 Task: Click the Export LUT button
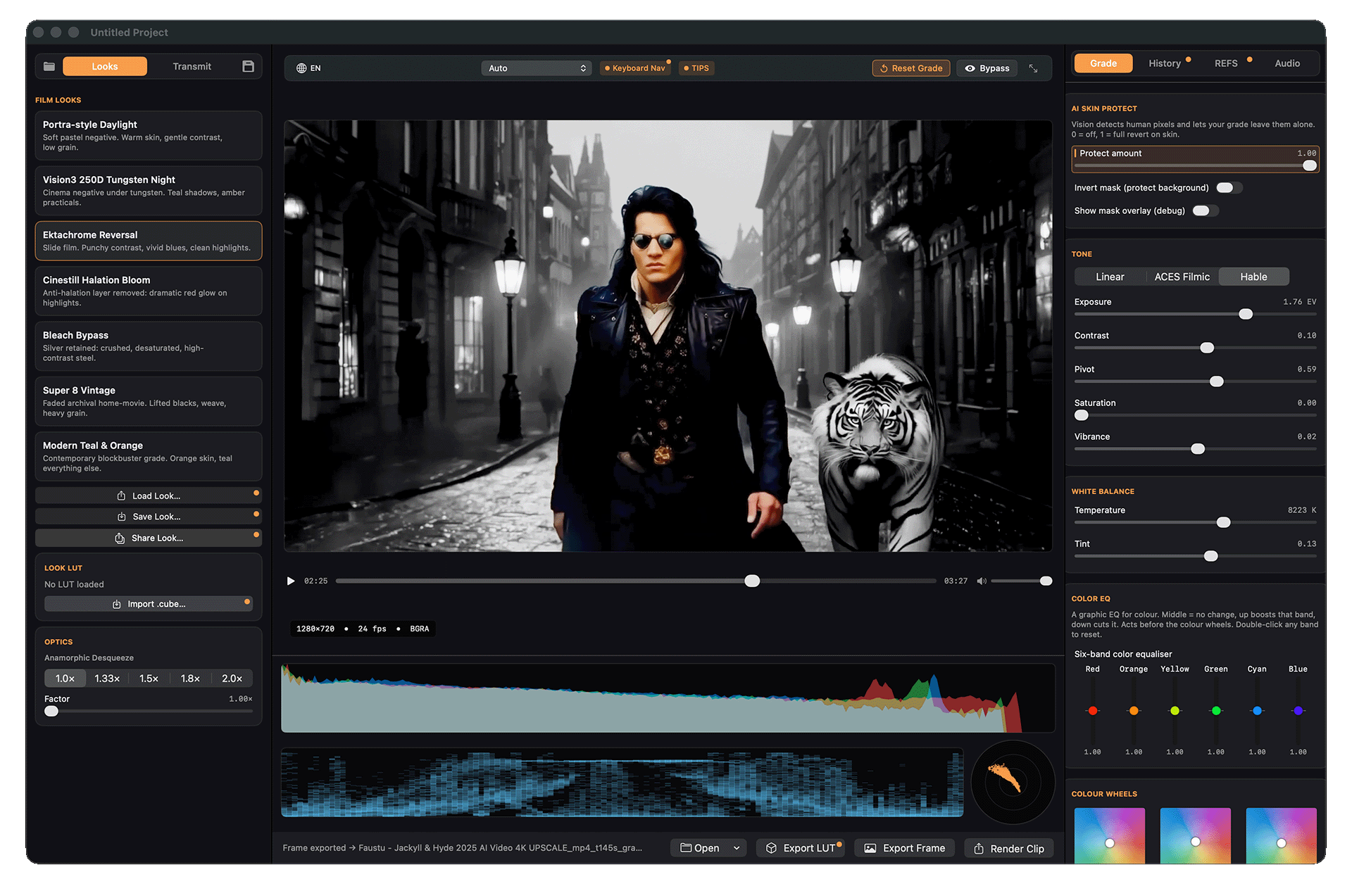point(801,848)
